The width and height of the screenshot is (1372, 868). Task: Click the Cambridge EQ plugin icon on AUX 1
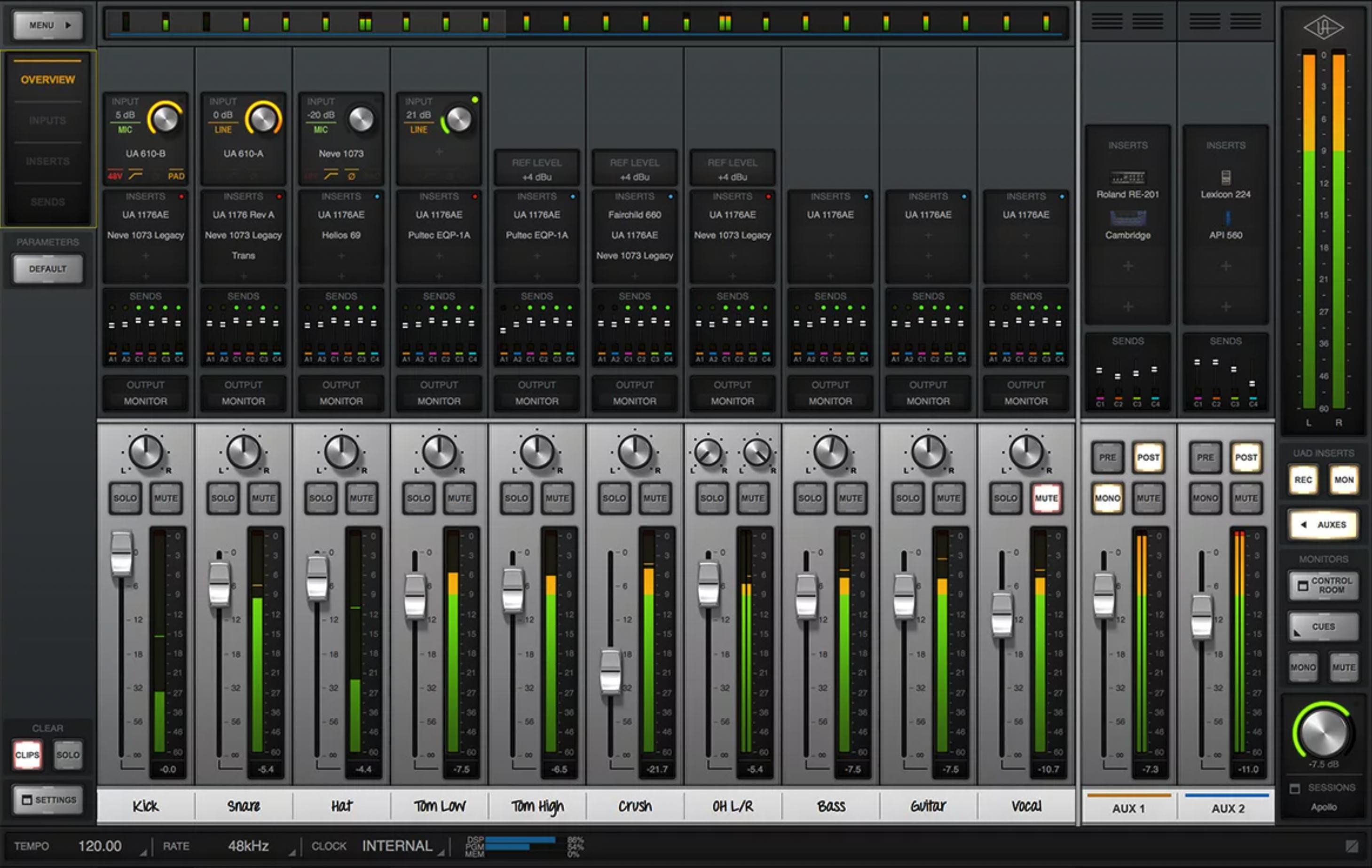1128,218
